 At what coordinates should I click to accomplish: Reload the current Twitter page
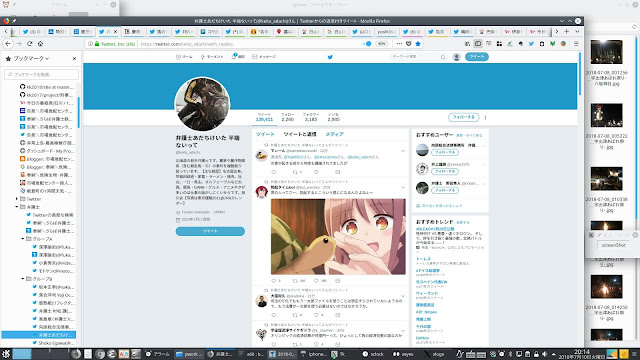pyautogui.click(x=29, y=44)
